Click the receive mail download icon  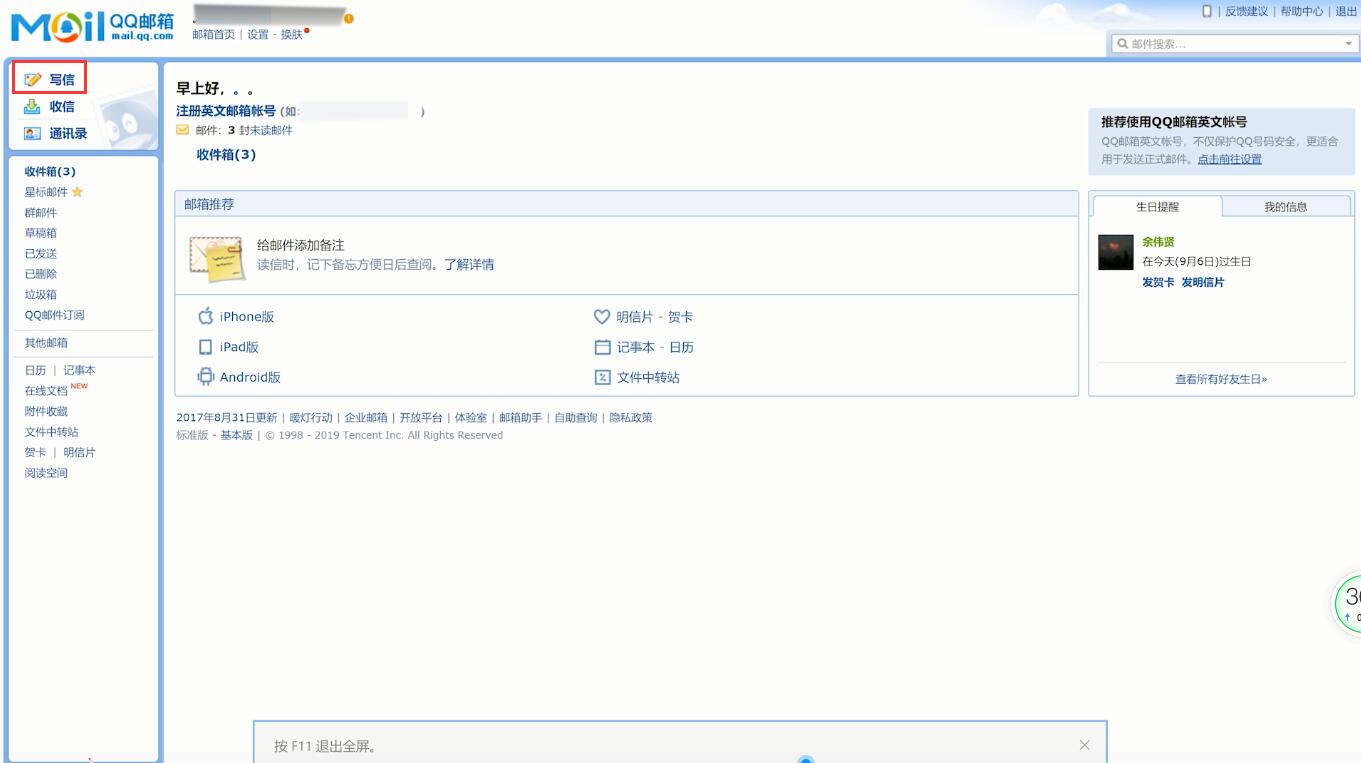(32, 106)
